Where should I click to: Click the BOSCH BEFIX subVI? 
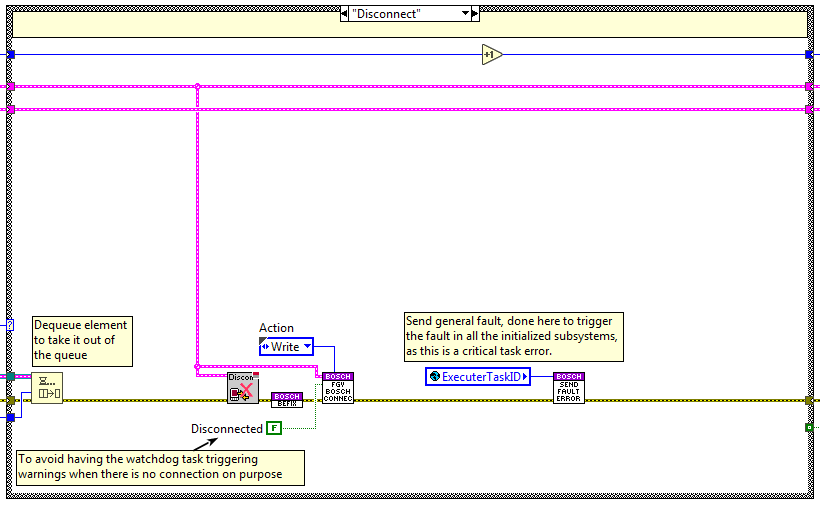pos(287,400)
